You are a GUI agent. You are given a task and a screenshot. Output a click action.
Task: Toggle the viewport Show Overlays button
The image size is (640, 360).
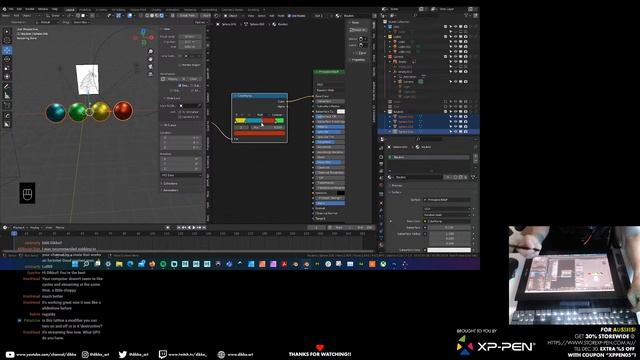pos(130,16)
